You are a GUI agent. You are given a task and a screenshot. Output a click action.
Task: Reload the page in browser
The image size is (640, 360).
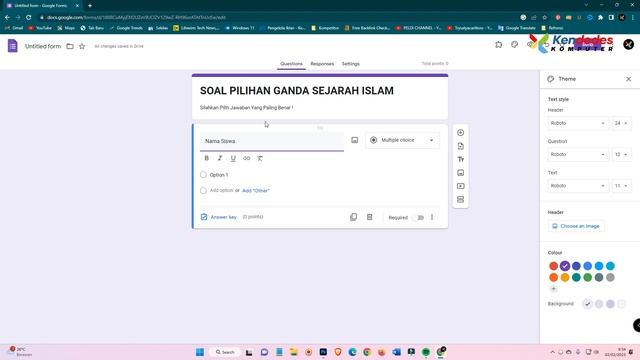pos(29,18)
